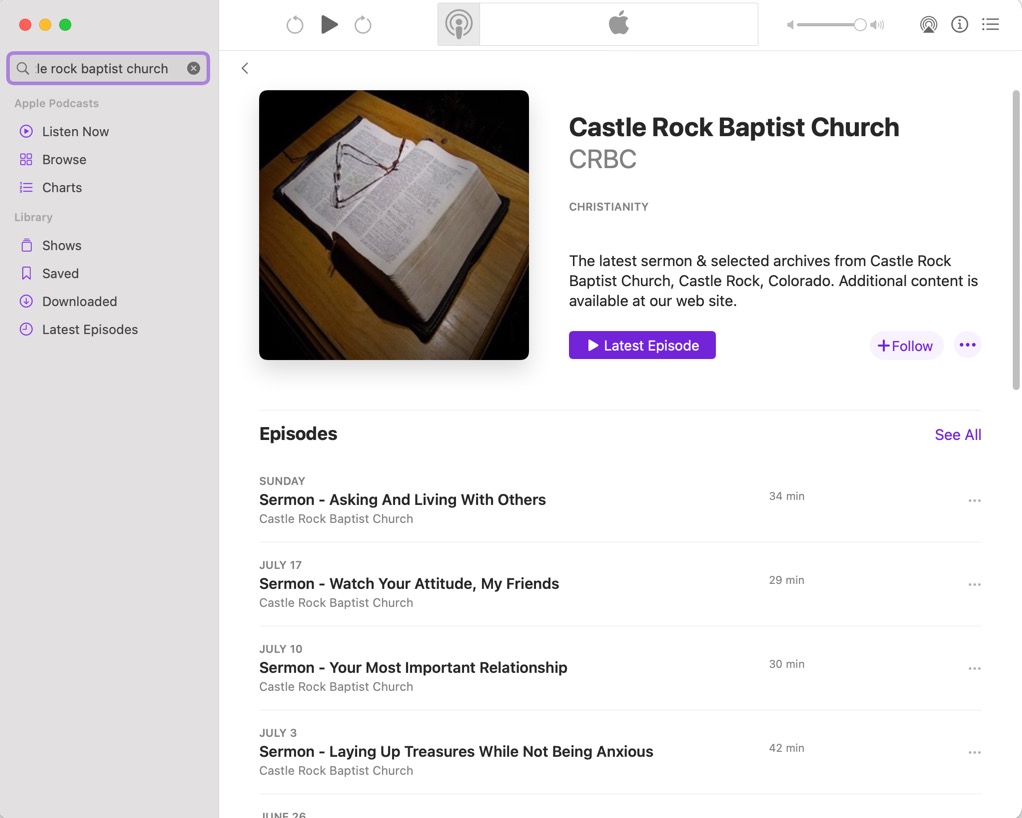
Task: Click the '42 min' duration text
Action: (786, 748)
